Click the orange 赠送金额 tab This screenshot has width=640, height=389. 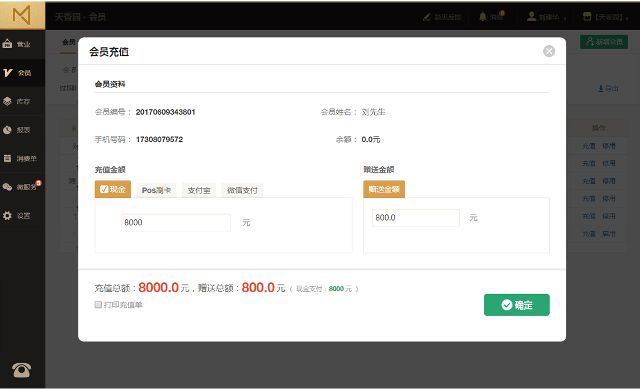384,189
